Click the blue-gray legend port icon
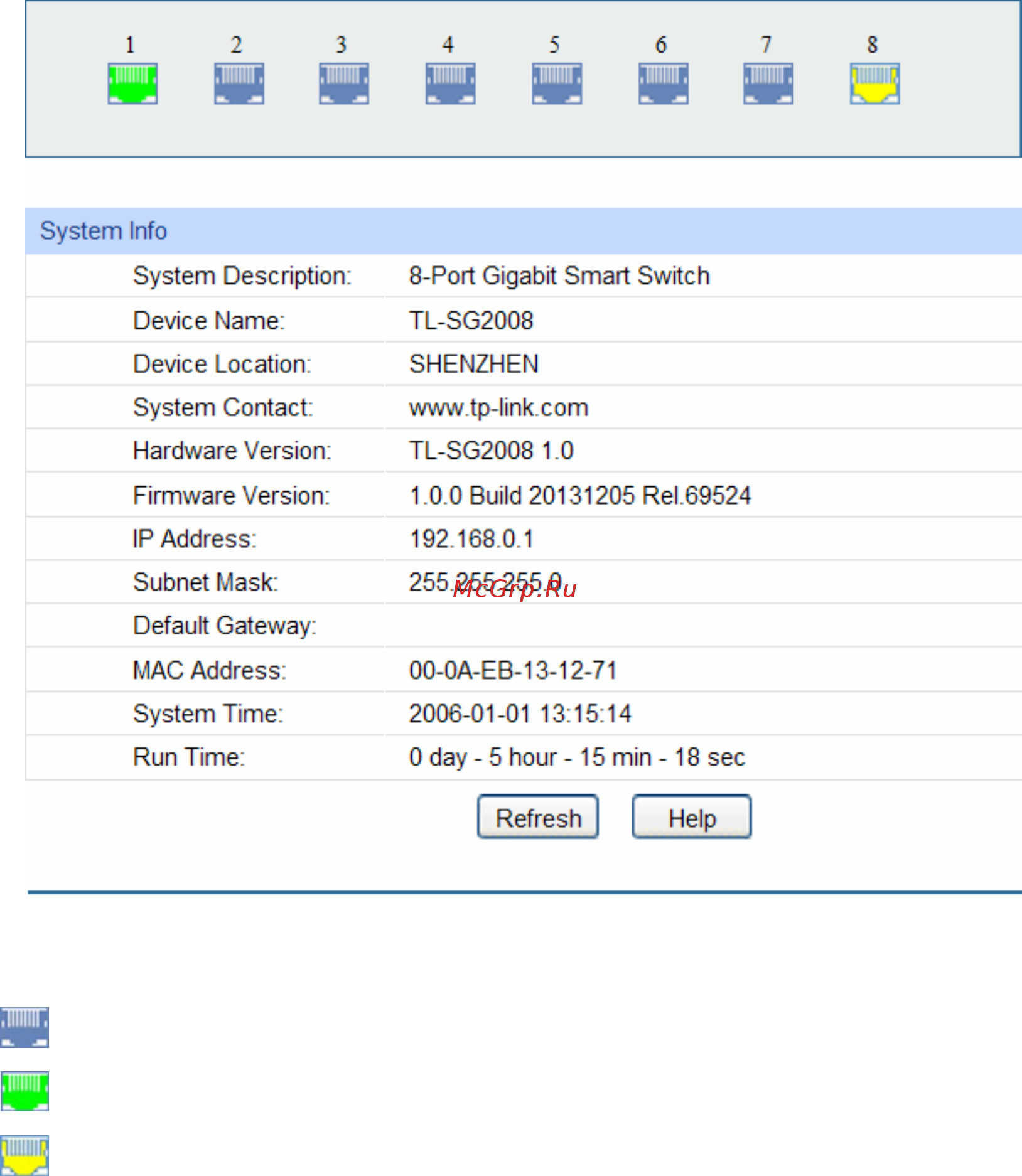Image resolution: width=1022 pixels, height=1176 pixels. [x=24, y=1027]
